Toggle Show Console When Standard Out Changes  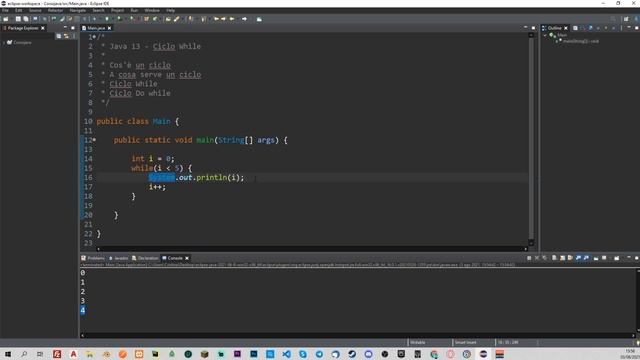pos(578,258)
